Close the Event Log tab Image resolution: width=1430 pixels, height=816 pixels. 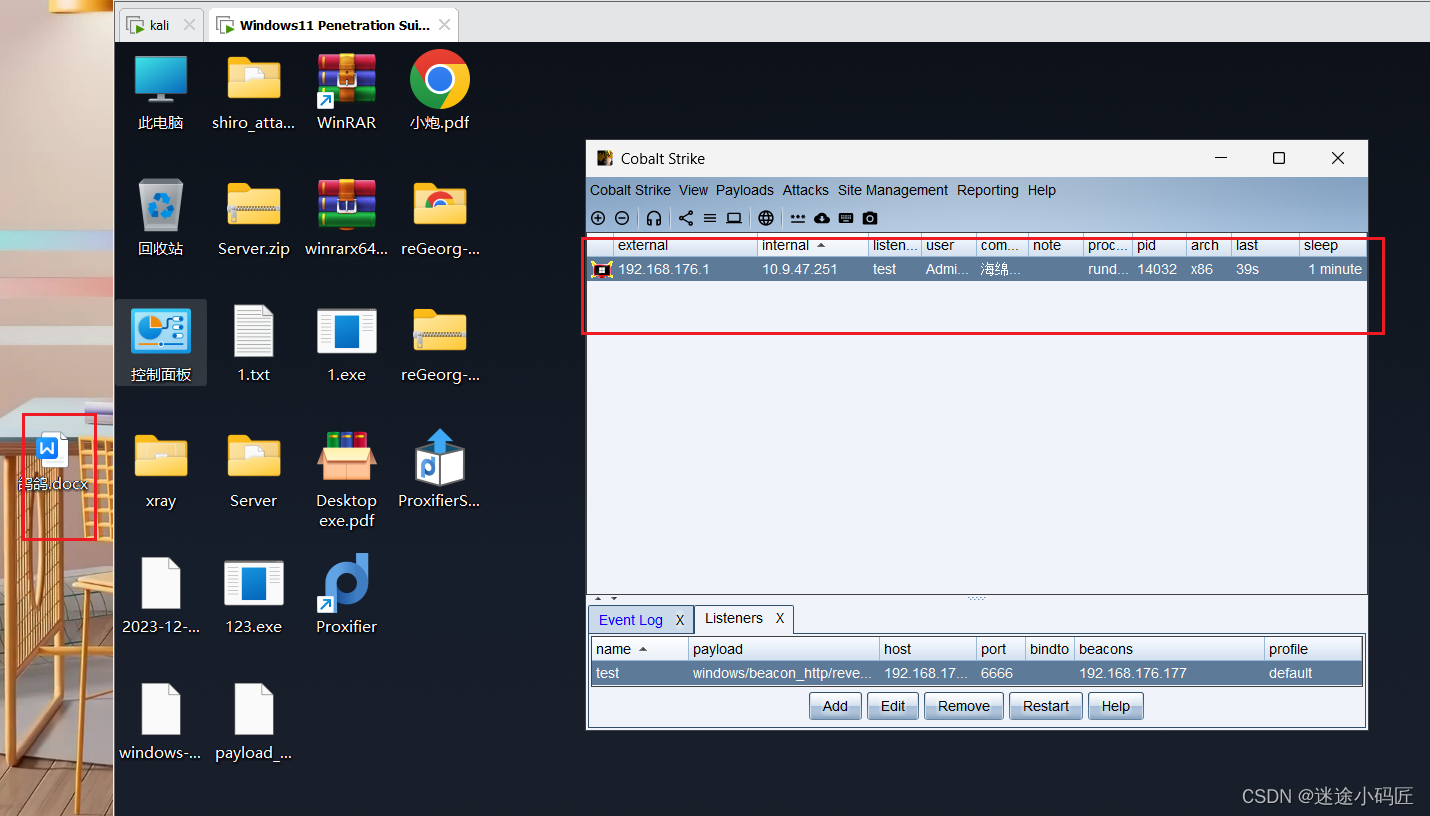click(x=680, y=620)
